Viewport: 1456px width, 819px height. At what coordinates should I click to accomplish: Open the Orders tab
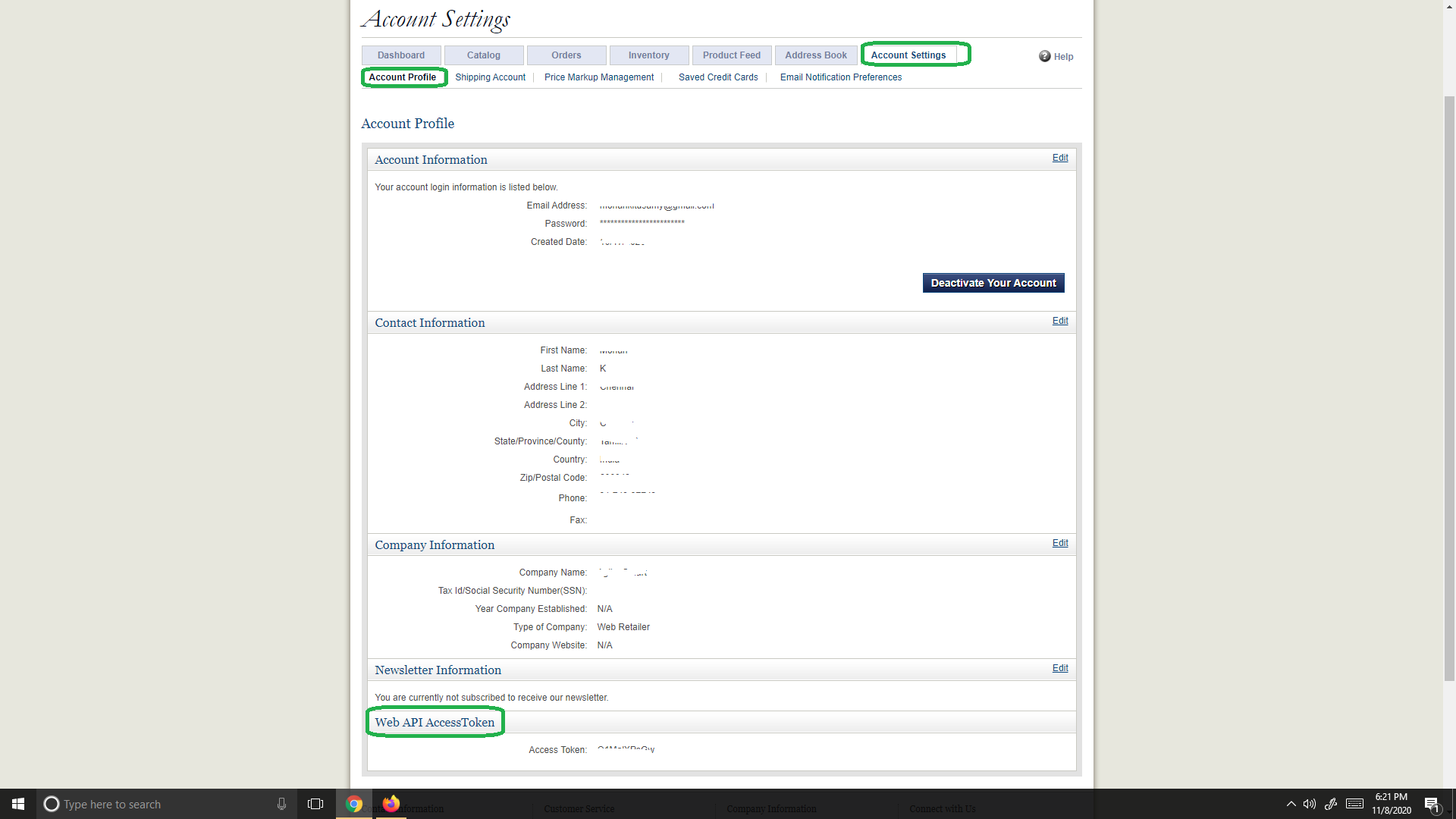point(566,55)
